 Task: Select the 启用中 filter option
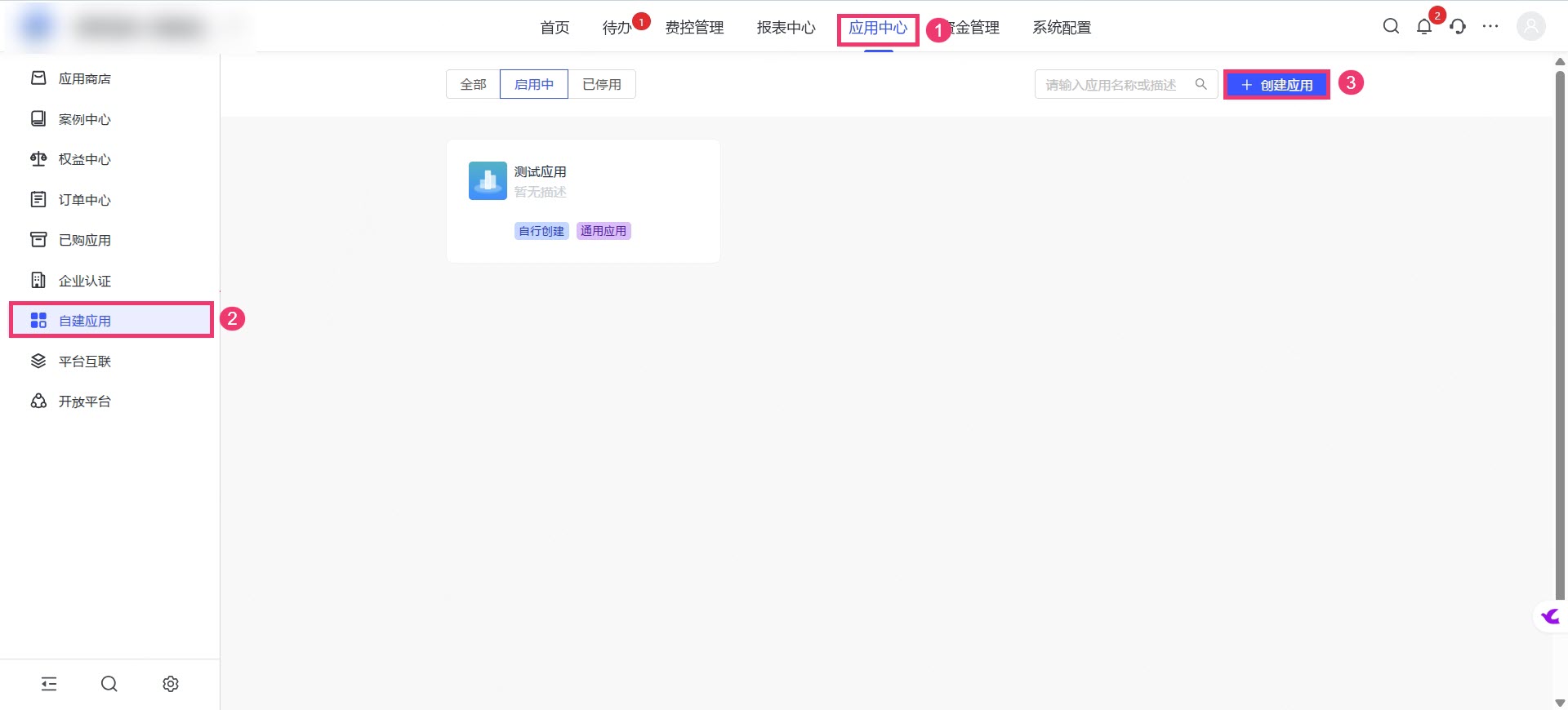(534, 84)
